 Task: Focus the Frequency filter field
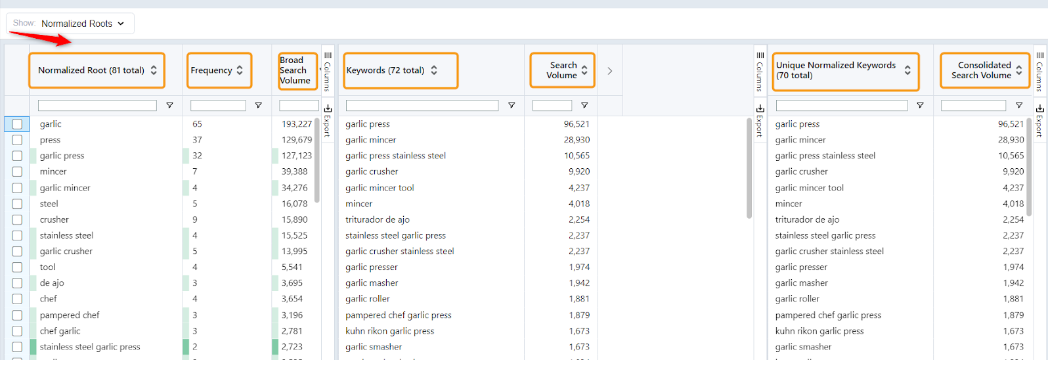(218, 106)
